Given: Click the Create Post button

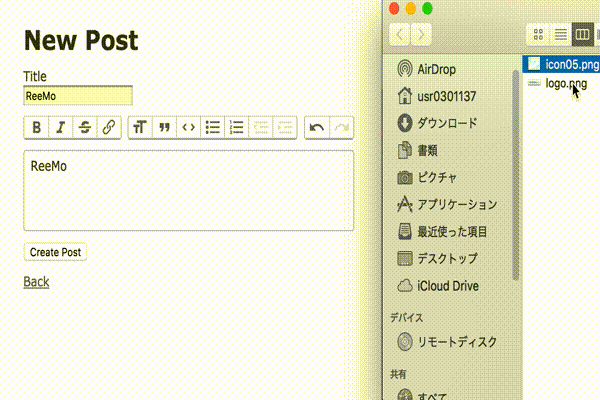Looking at the screenshot, I should (x=55, y=252).
